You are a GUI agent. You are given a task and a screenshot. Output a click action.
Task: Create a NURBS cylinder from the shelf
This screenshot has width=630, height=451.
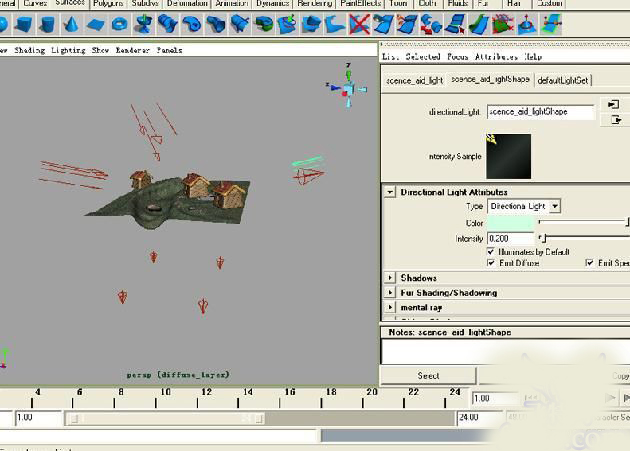coord(47,24)
